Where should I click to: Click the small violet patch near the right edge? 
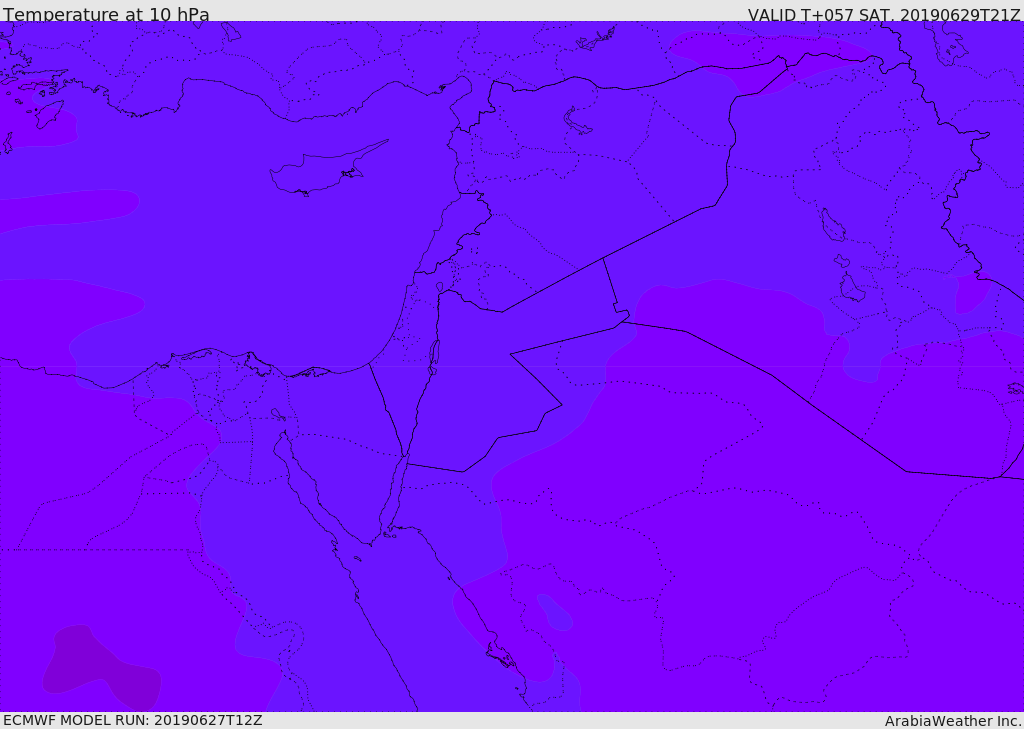point(970,294)
